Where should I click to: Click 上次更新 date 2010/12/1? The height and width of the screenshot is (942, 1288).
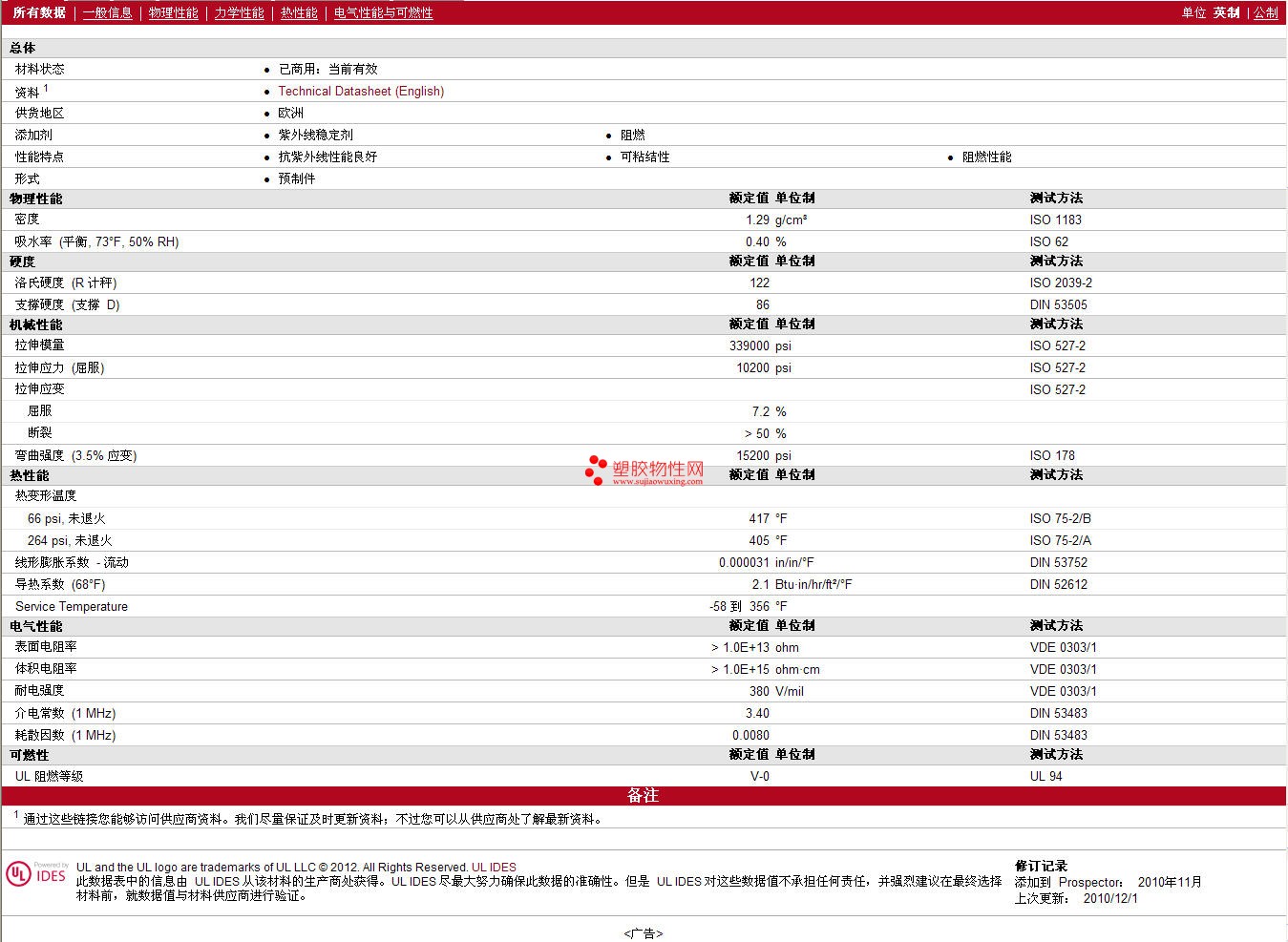1110,898
